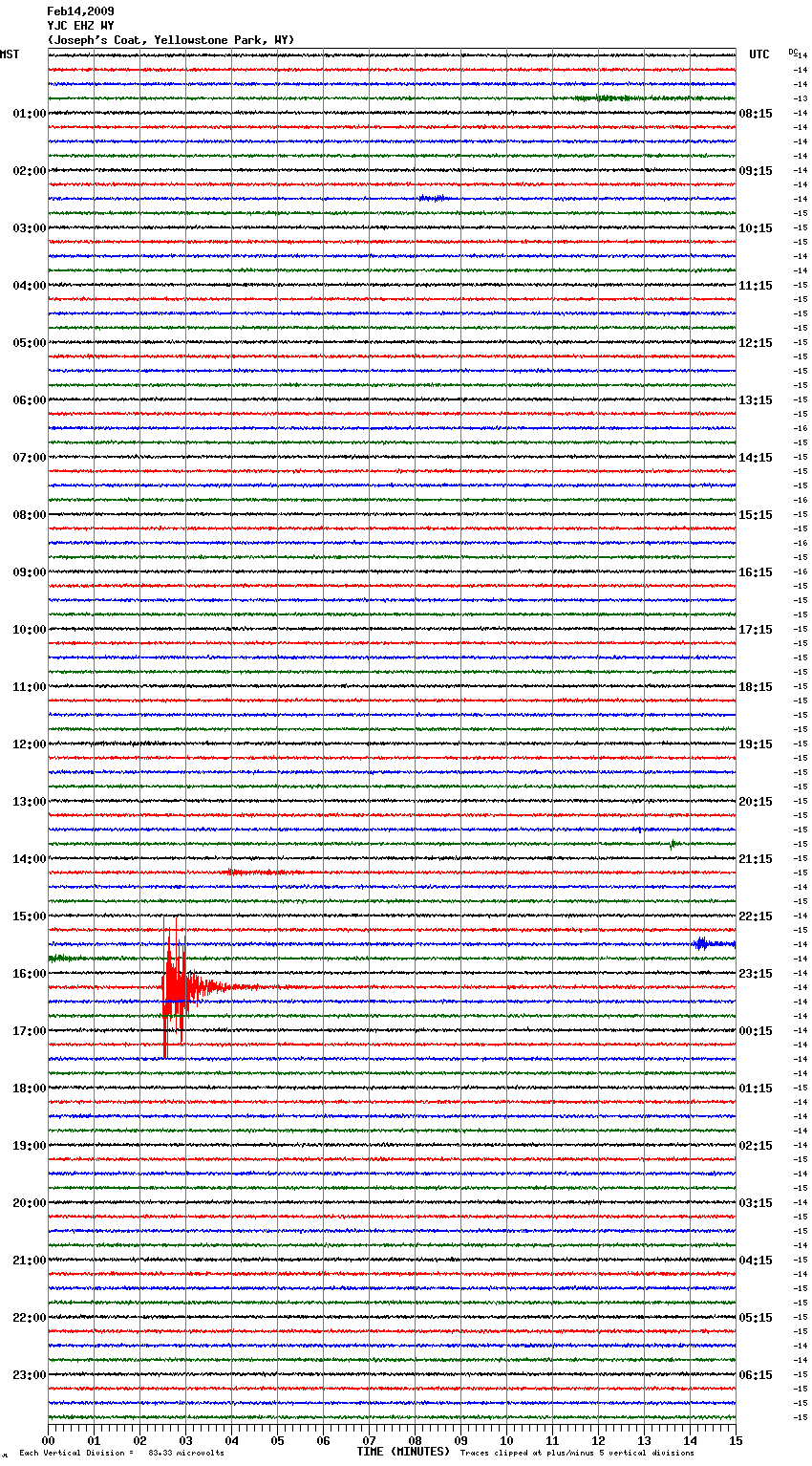The width and height of the screenshot is (812, 1466).
Task: Click the traces clipped footnote text
Action: tap(577, 1453)
